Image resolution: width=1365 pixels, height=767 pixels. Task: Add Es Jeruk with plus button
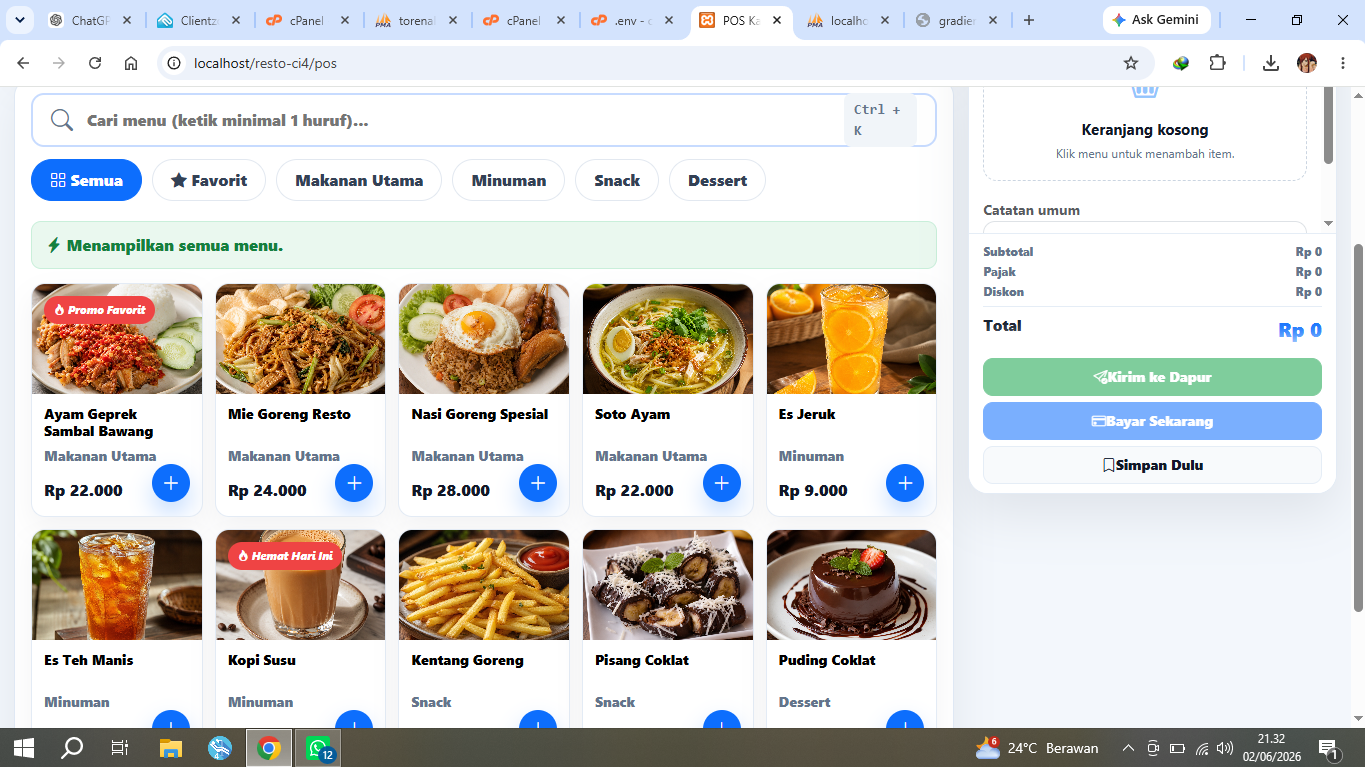coord(905,483)
